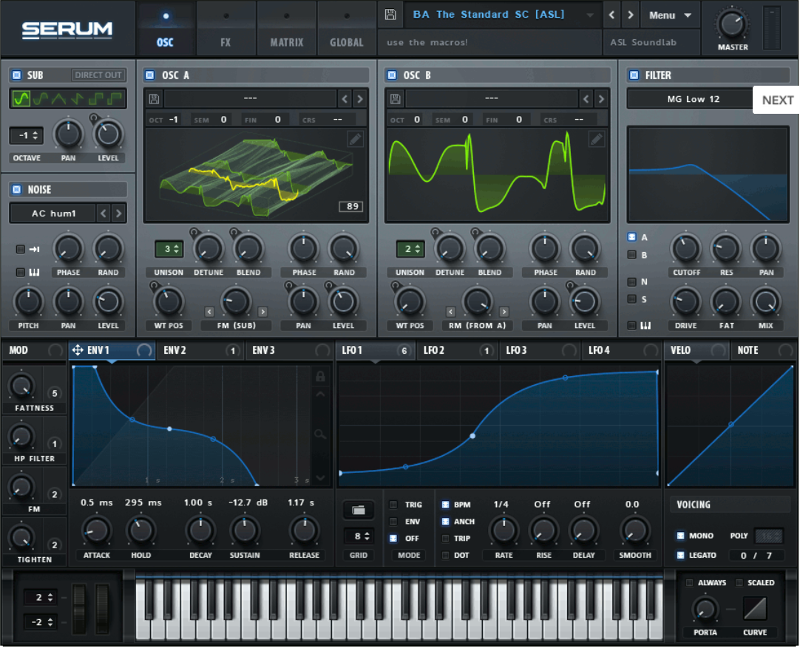Click the pitch bend wheel
The width and height of the screenshot is (800, 648).
click(x=79, y=609)
